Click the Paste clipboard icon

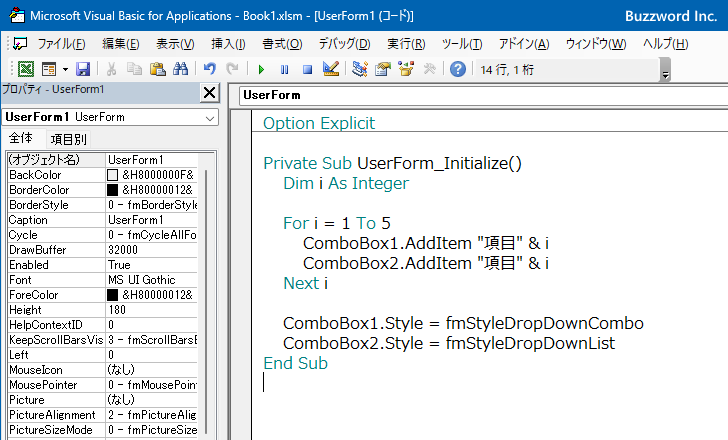(x=157, y=69)
